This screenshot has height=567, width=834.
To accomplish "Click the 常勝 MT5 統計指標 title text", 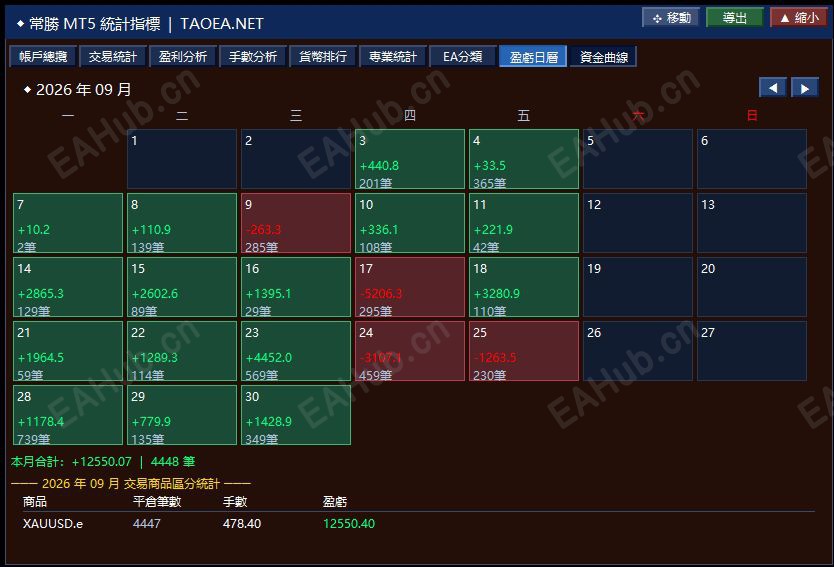I will tap(95, 24).
